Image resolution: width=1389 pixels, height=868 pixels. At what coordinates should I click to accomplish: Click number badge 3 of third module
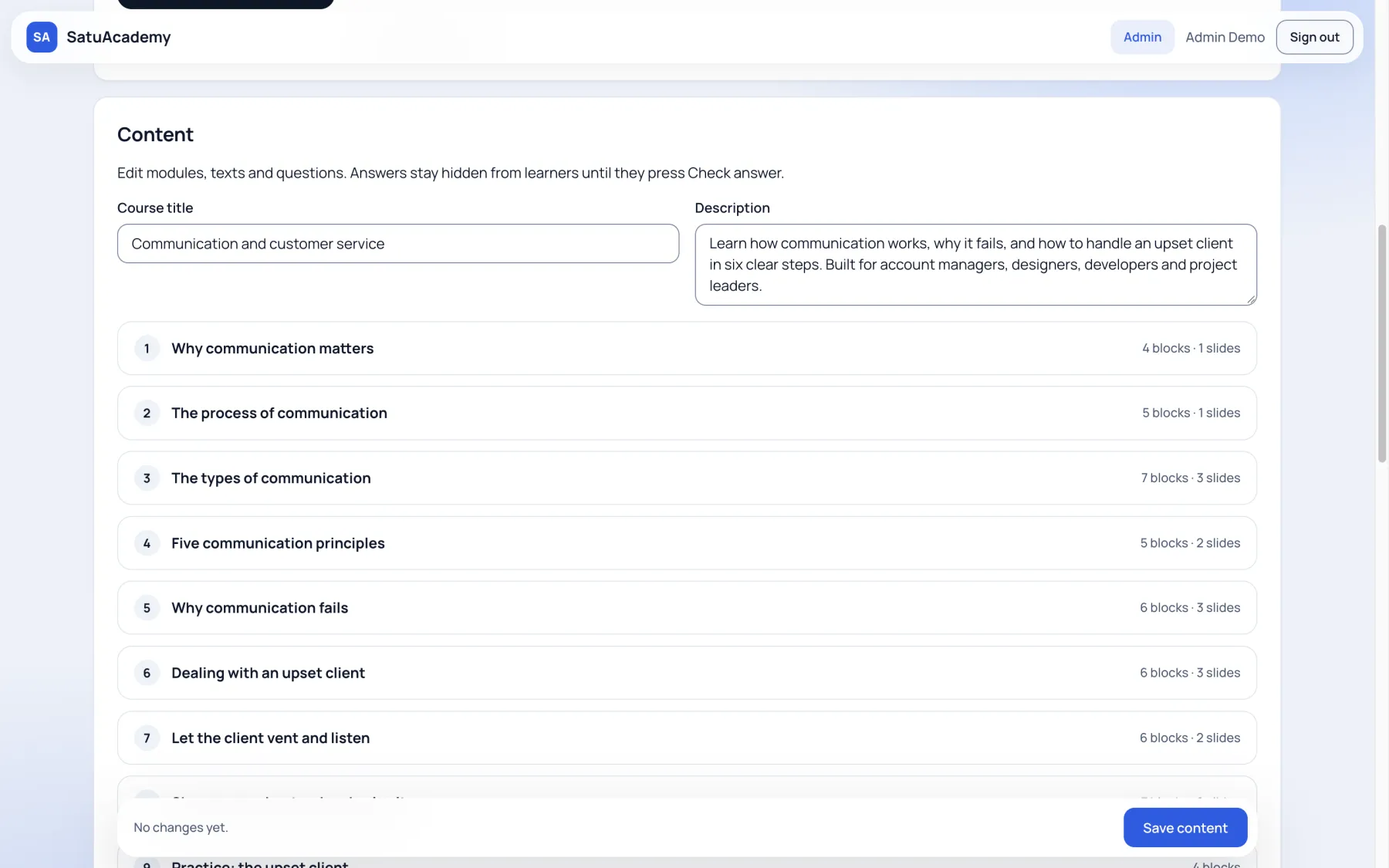point(147,478)
